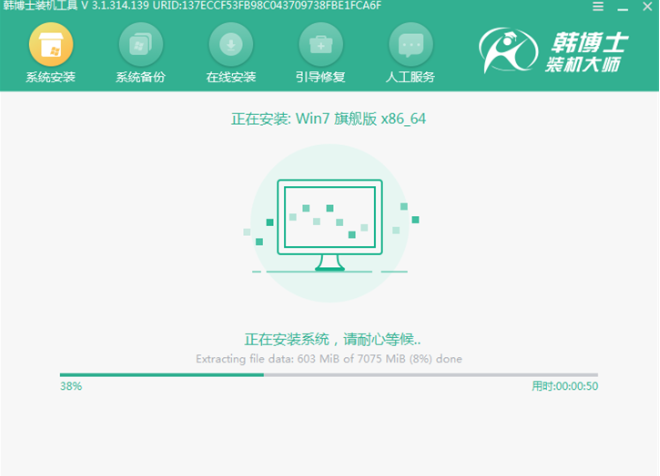This screenshot has height=476, width=660.
Task: Click the 用时:00:00:50 elapsed time
Action: pos(564,386)
